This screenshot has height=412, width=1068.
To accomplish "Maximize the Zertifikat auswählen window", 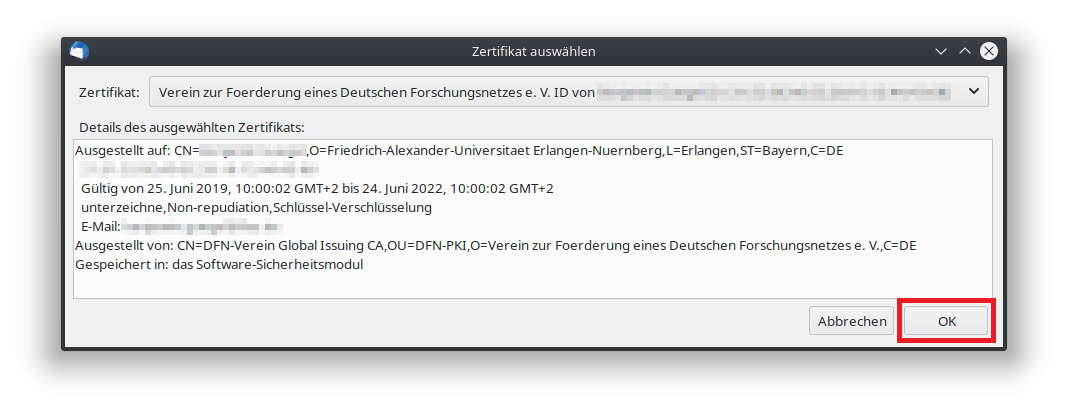I will (x=965, y=51).
